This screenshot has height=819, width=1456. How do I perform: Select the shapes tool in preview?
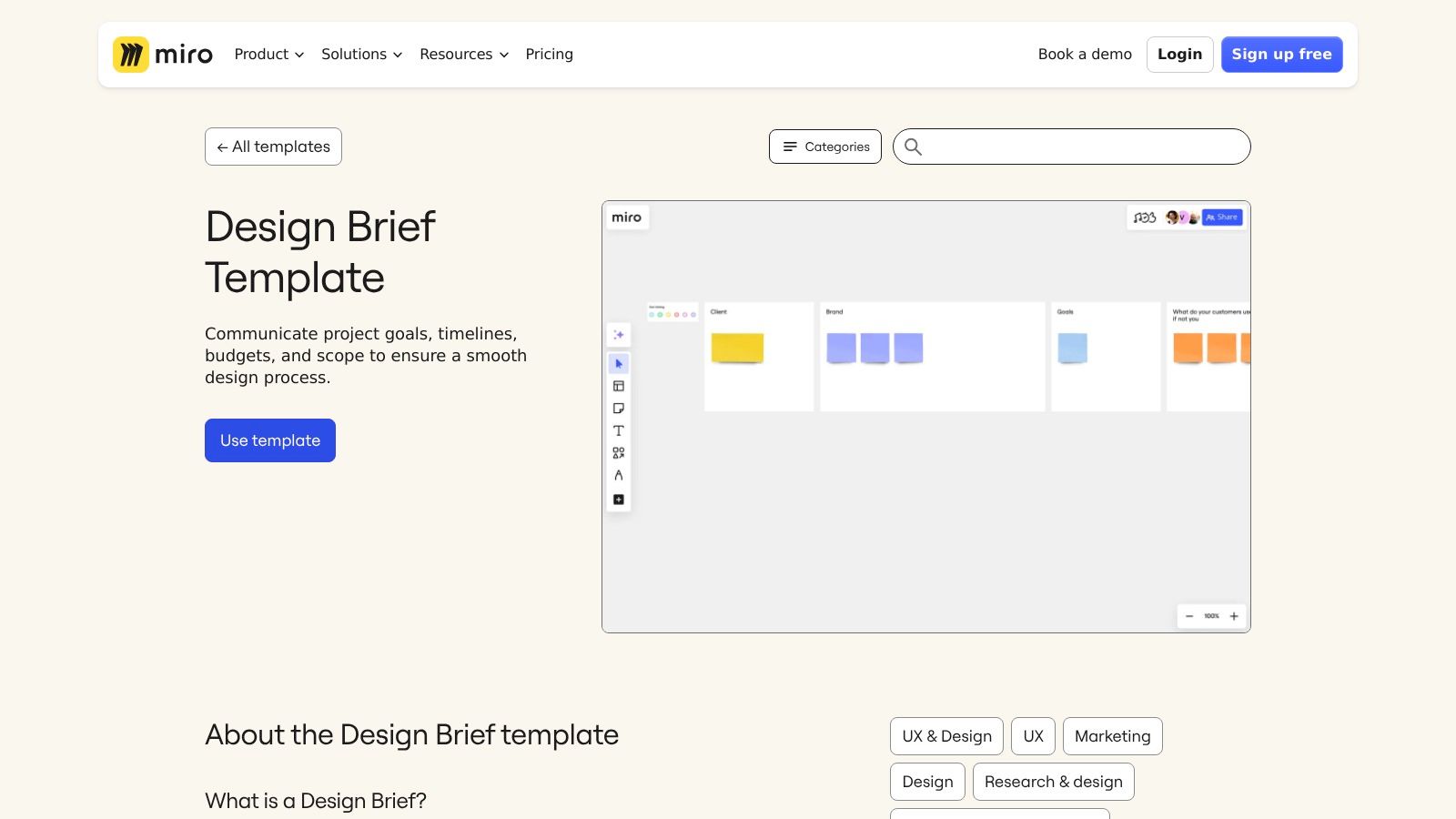click(x=619, y=453)
